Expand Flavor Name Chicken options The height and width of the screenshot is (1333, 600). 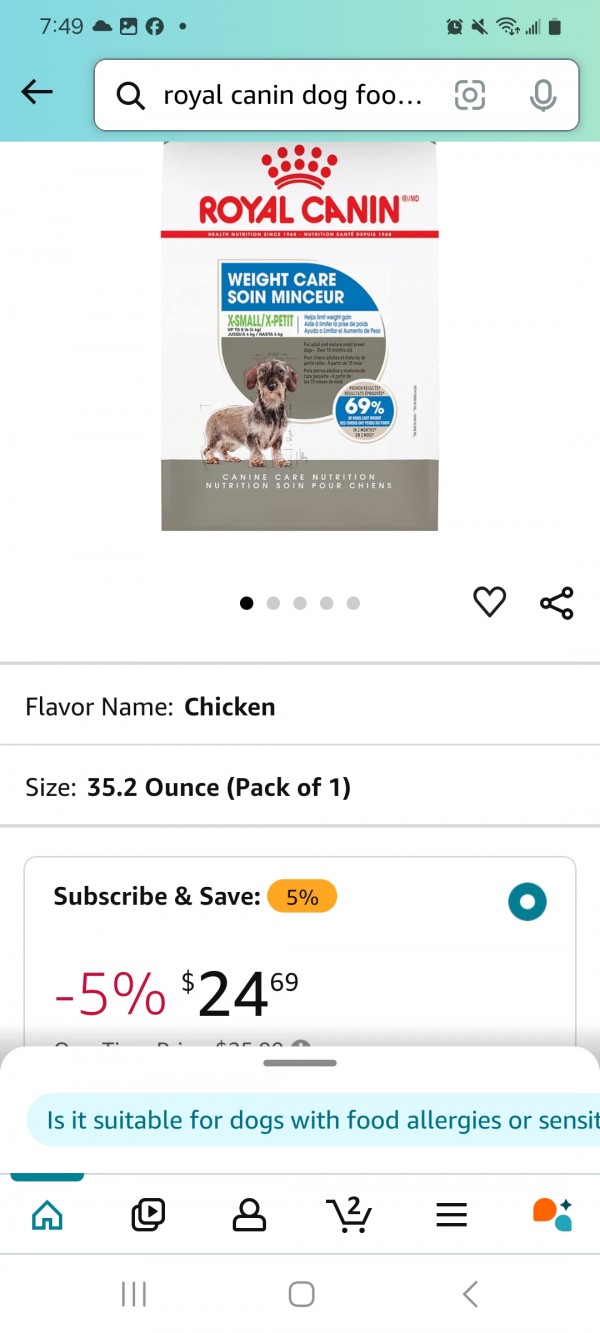pos(300,707)
